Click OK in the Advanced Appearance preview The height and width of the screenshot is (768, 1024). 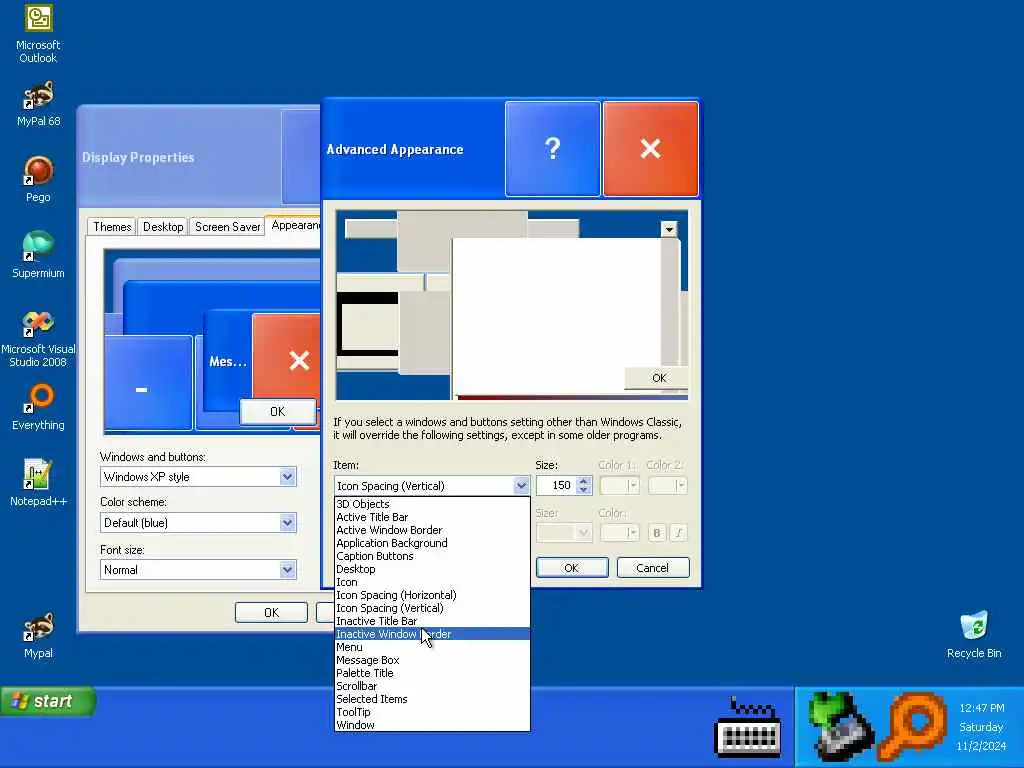658,377
